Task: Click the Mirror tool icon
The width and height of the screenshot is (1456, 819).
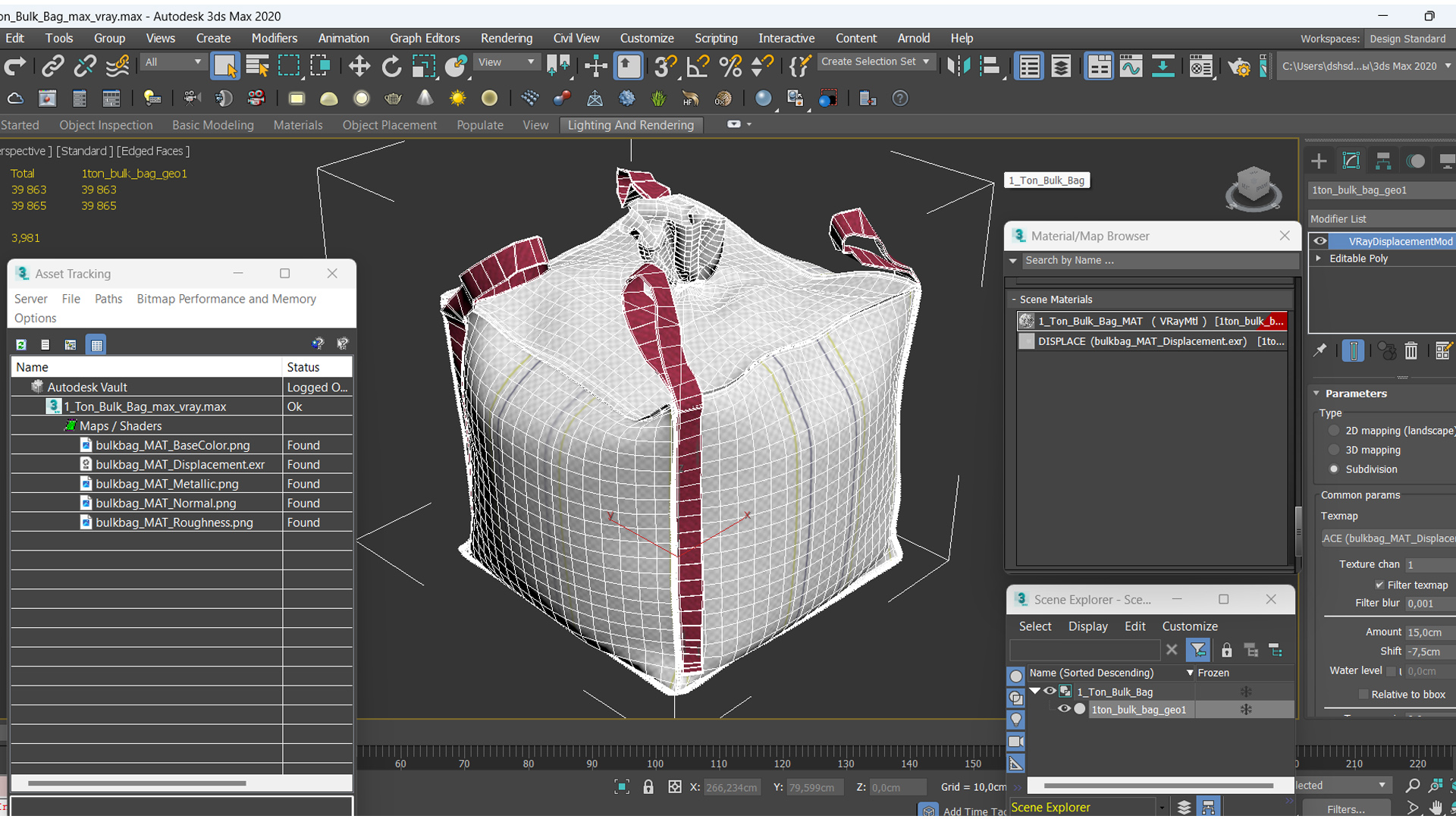Action: [x=959, y=67]
